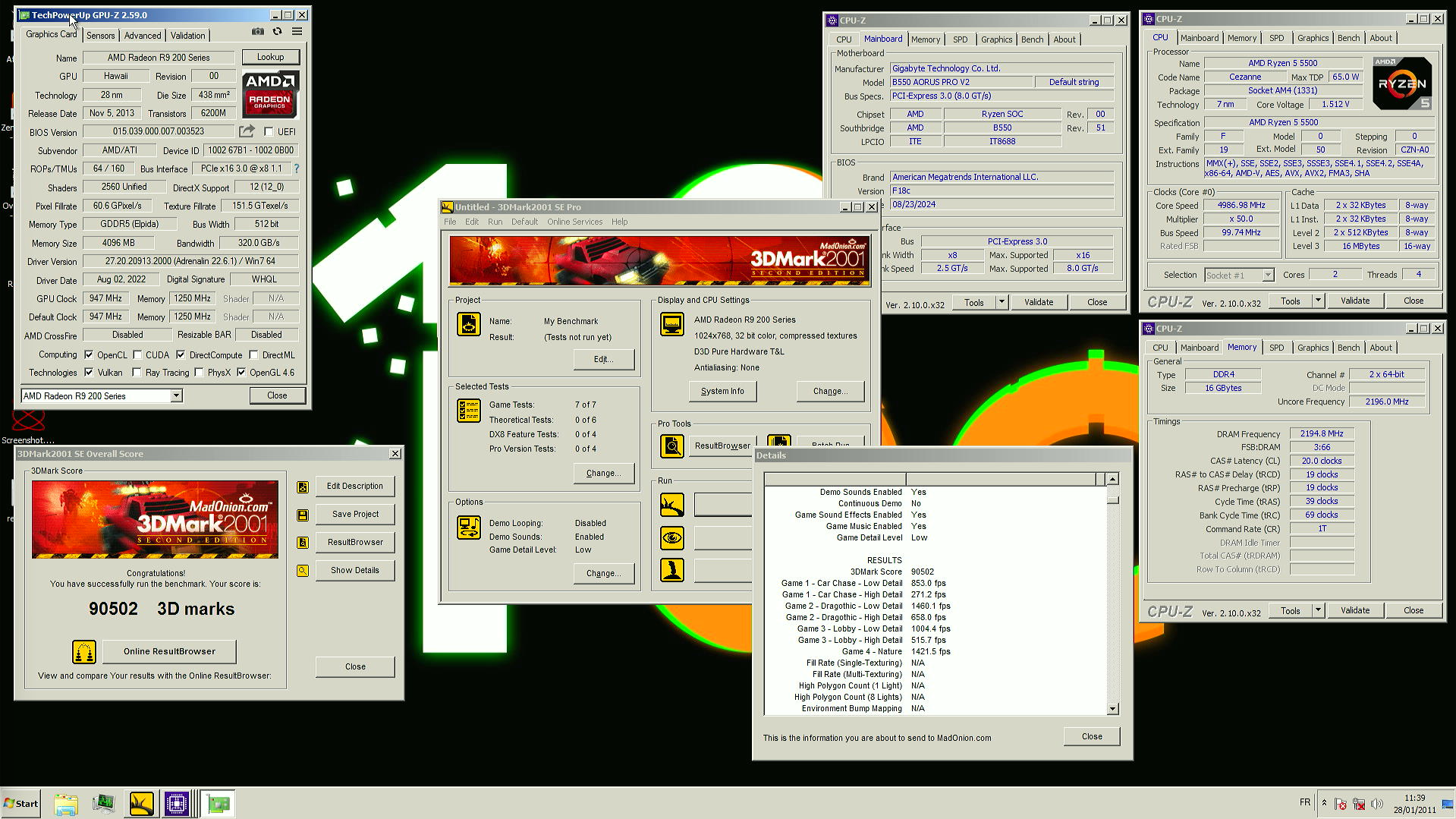This screenshot has height=819, width=1456.
Task: Click the Lookup button in GPU-Z
Action: [x=271, y=58]
